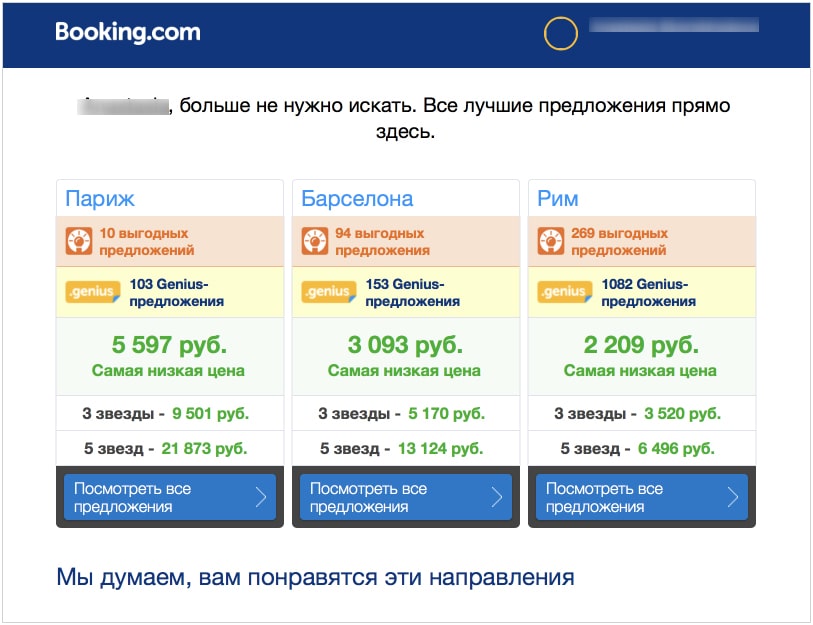Click '153 Genius-предложения' text
Image resolution: width=813 pixels, height=625 pixels.
[x=413, y=293]
